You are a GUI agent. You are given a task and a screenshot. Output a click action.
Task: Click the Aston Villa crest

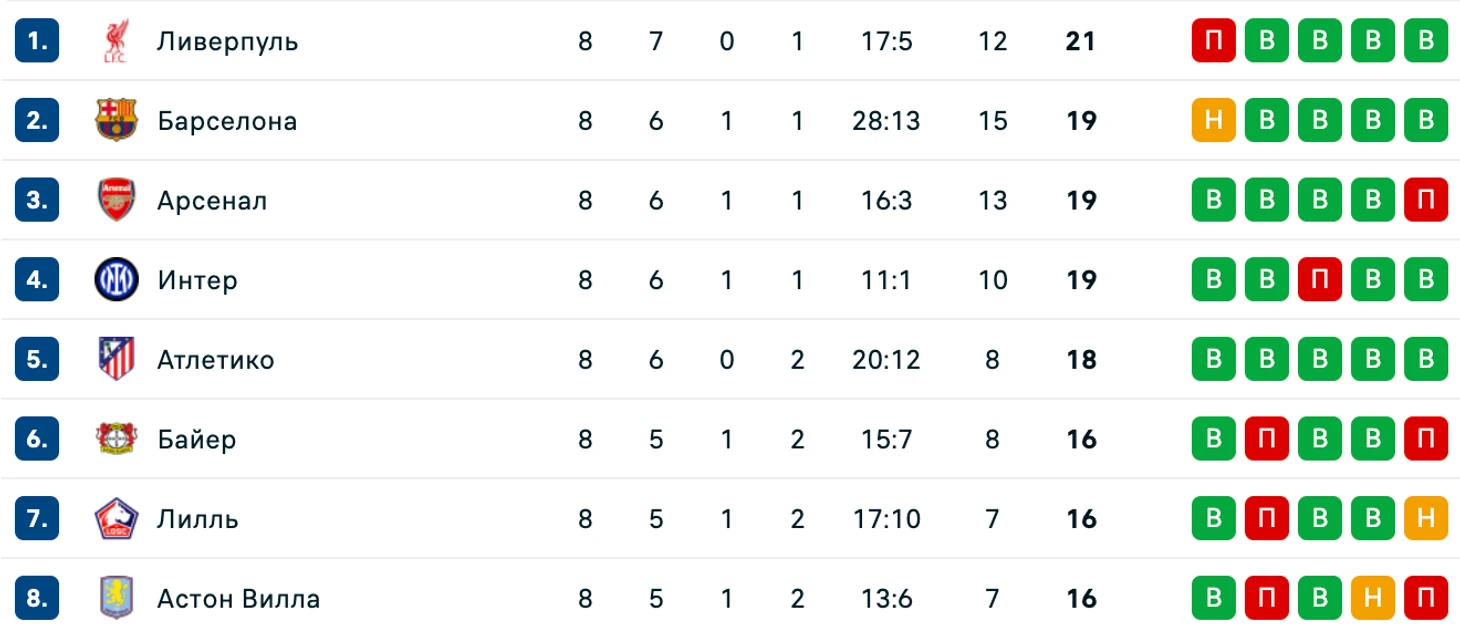click(x=117, y=599)
